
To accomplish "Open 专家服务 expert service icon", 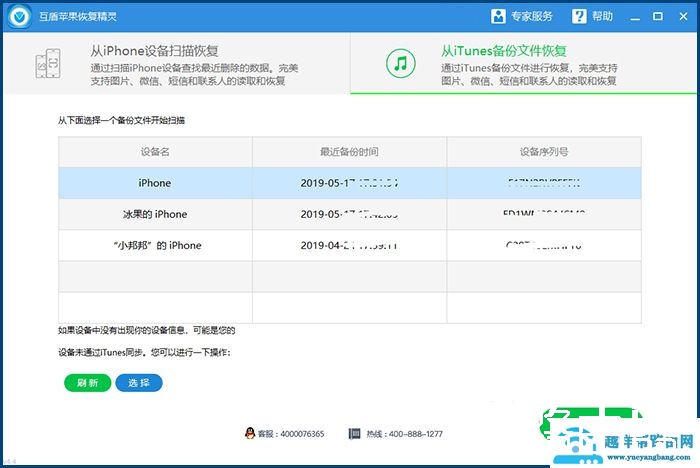I will click(x=498, y=17).
